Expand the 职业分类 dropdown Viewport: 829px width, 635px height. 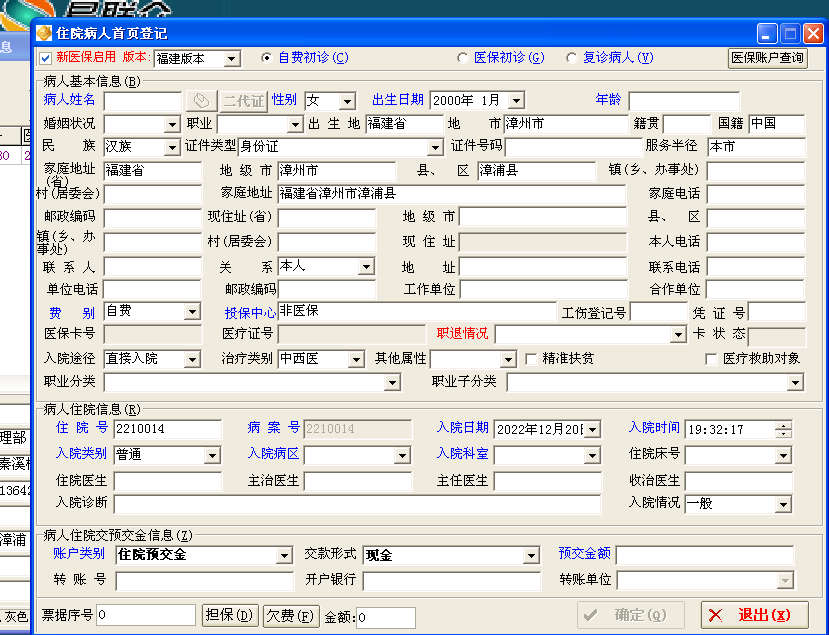[392, 382]
